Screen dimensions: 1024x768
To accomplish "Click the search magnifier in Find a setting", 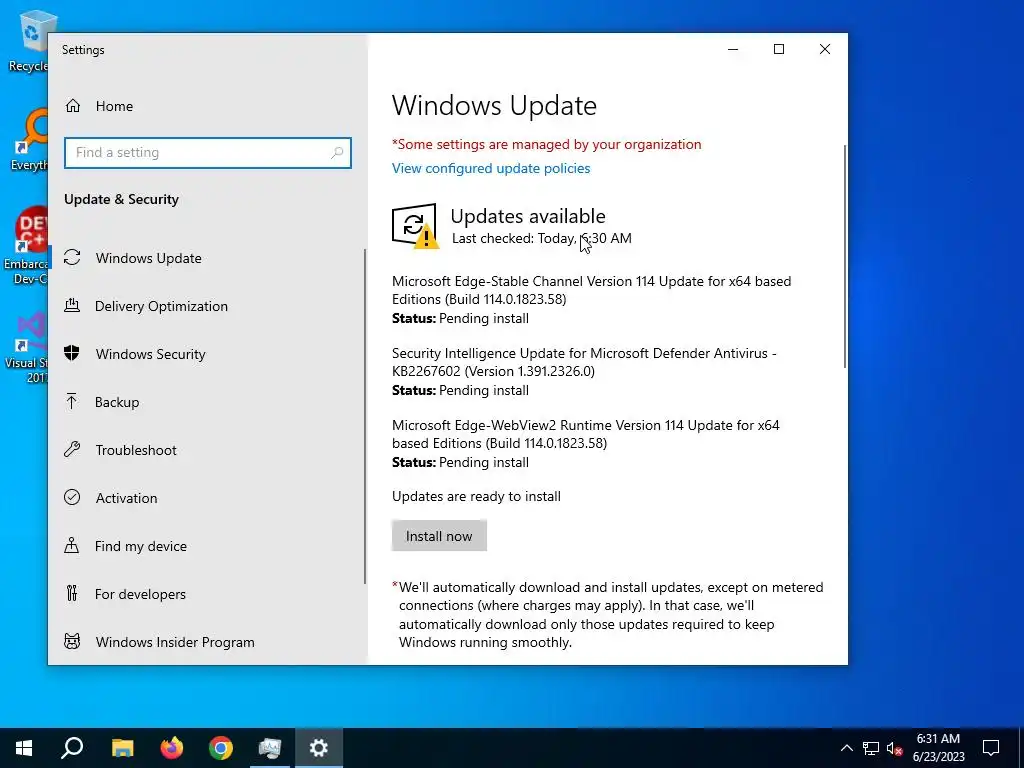I will tap(337, 153).
